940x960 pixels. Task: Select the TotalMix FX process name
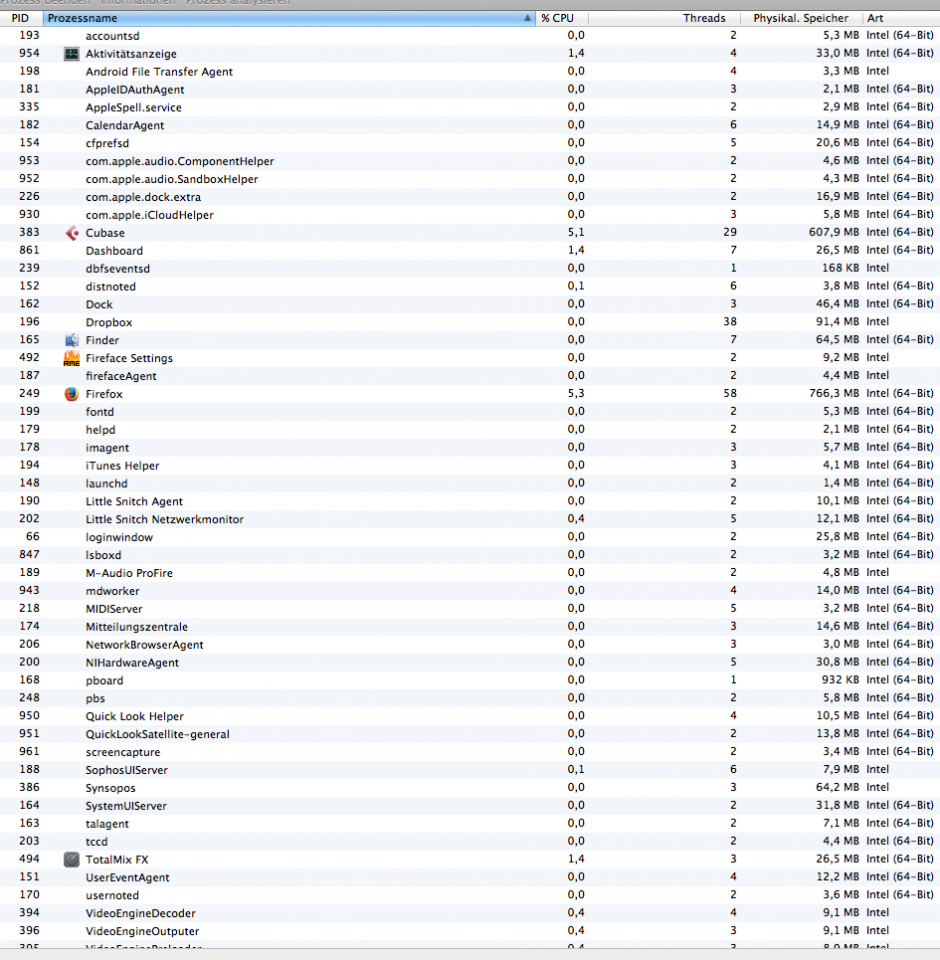pos(117,860)
